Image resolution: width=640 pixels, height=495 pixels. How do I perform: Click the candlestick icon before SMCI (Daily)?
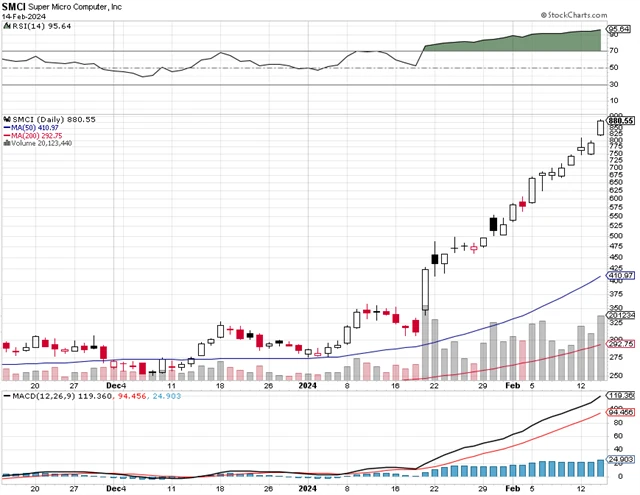pyautogui.click(x=7, y=120)
